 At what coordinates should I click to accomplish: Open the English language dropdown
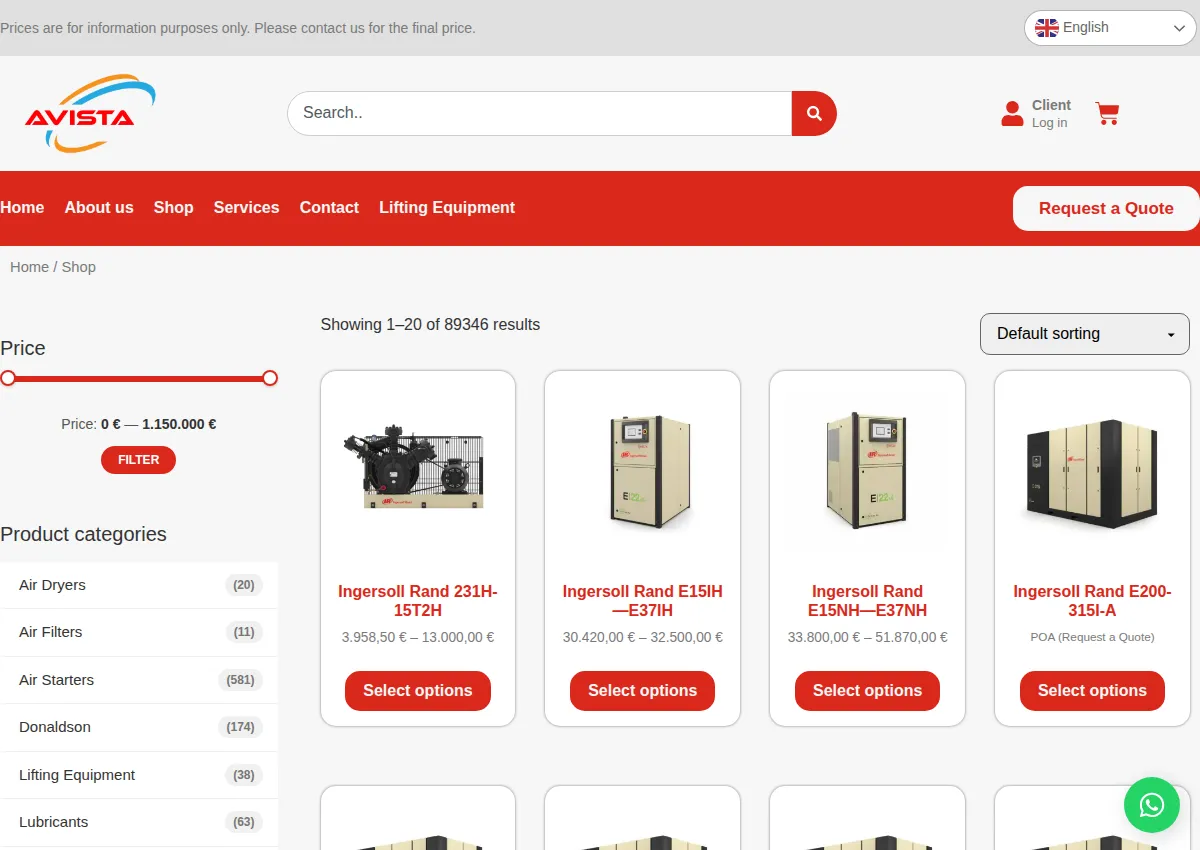pyautogui.click(x=1110, y=28)
